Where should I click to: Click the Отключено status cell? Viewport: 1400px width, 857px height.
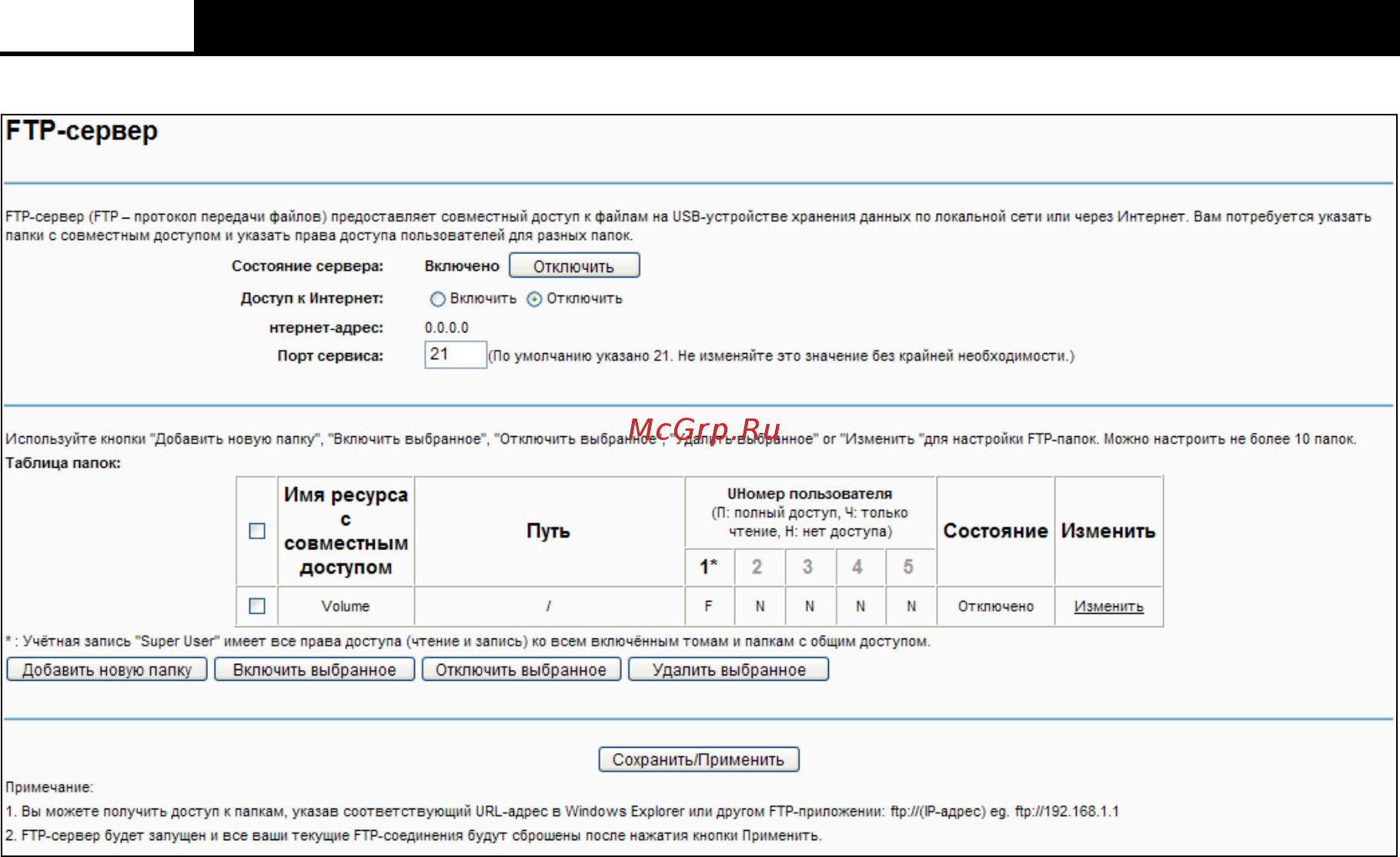(x=996, y=606)
